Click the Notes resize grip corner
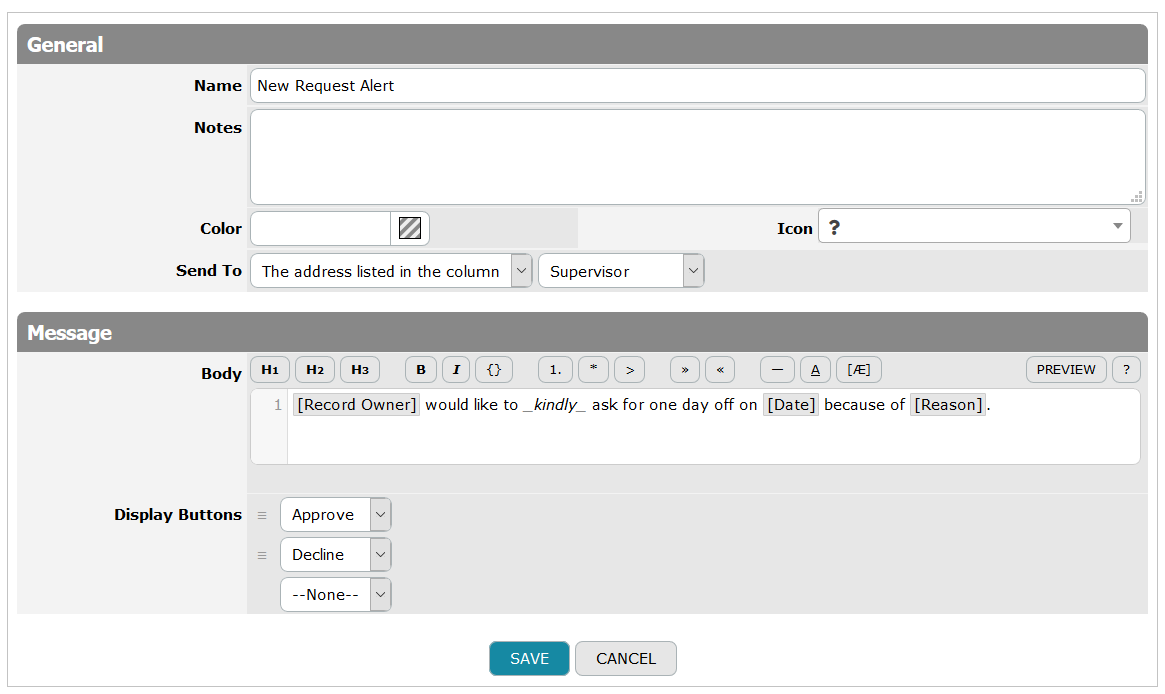This screenshot has width=1165, height=694. coord(1137,197)
